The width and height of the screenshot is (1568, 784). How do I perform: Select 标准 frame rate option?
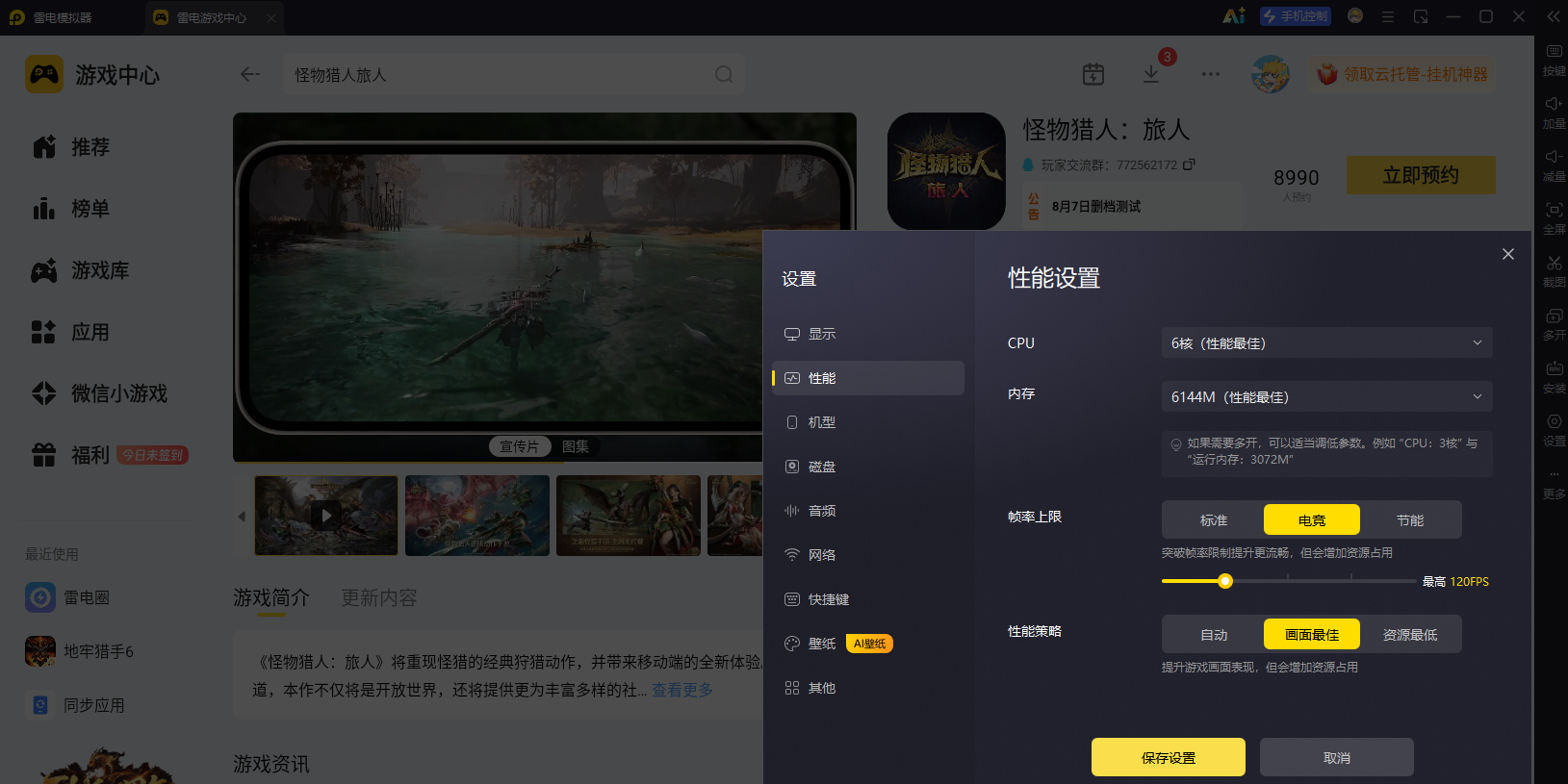pyautogui.click(x=1214, y=519)
